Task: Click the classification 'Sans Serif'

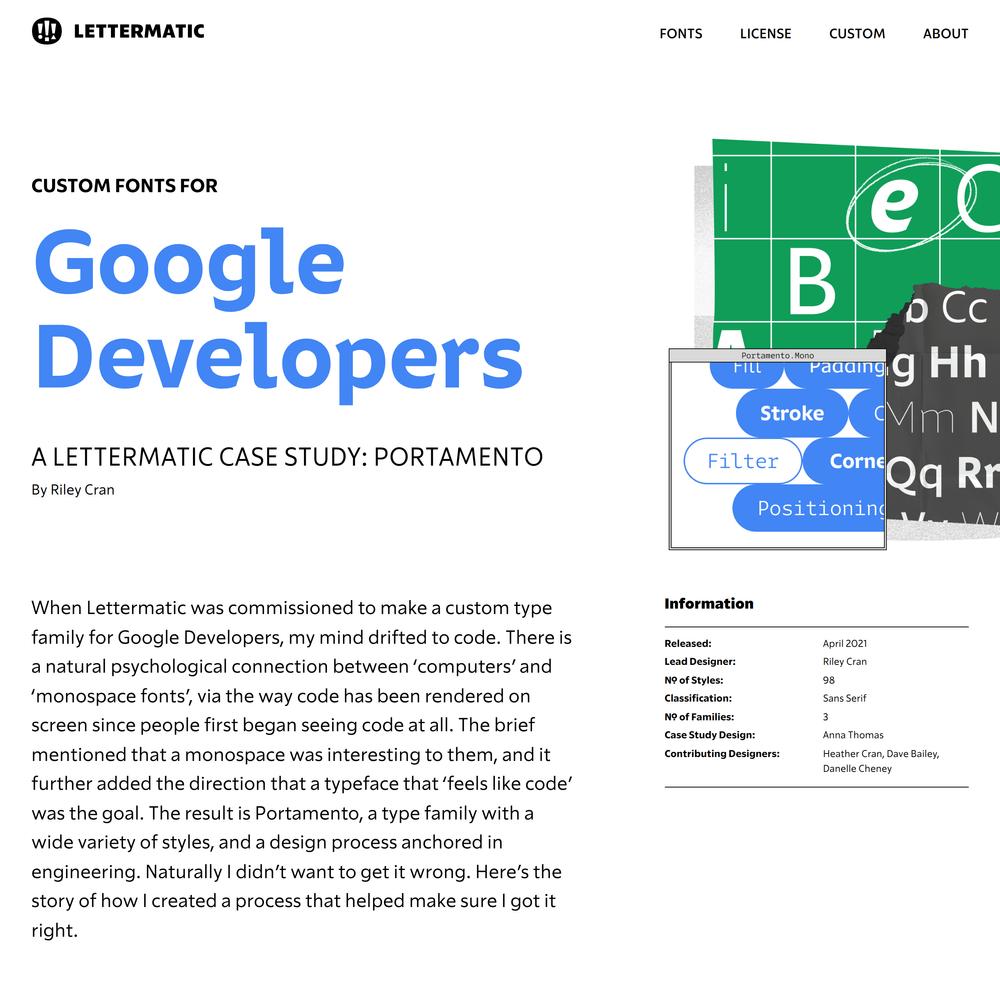Action: click(x=844, y=698)
